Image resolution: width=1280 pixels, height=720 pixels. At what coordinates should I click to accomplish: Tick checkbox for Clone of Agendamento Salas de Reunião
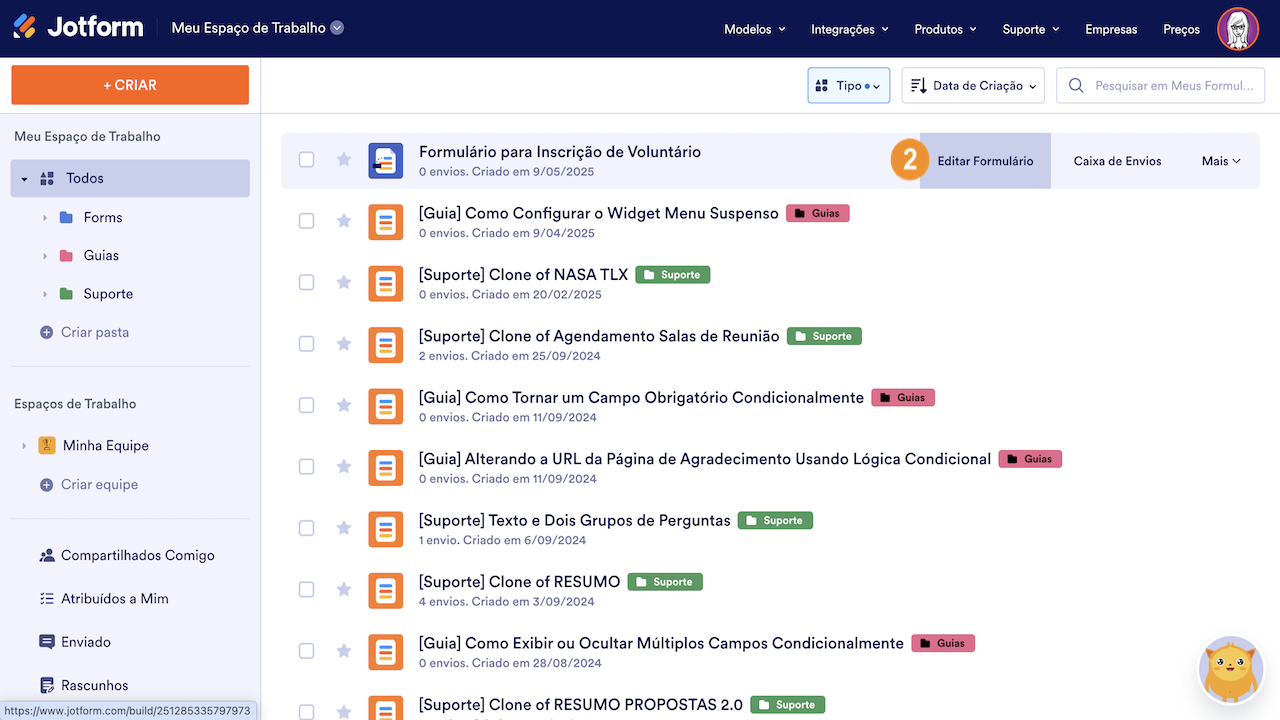pyautogui.click(x=307, y=344)
